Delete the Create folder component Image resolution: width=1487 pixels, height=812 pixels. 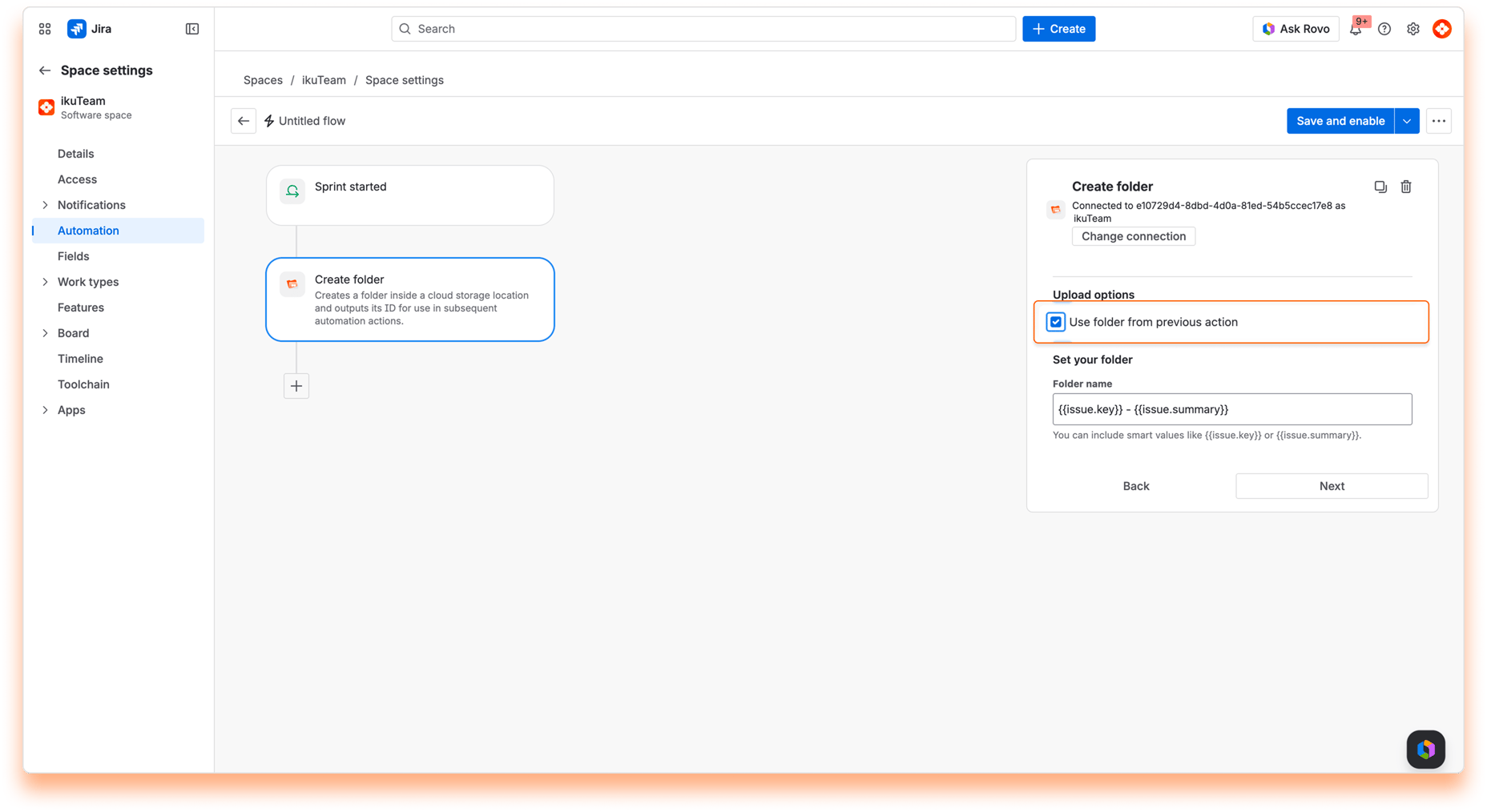click(x=1406, y=187)
